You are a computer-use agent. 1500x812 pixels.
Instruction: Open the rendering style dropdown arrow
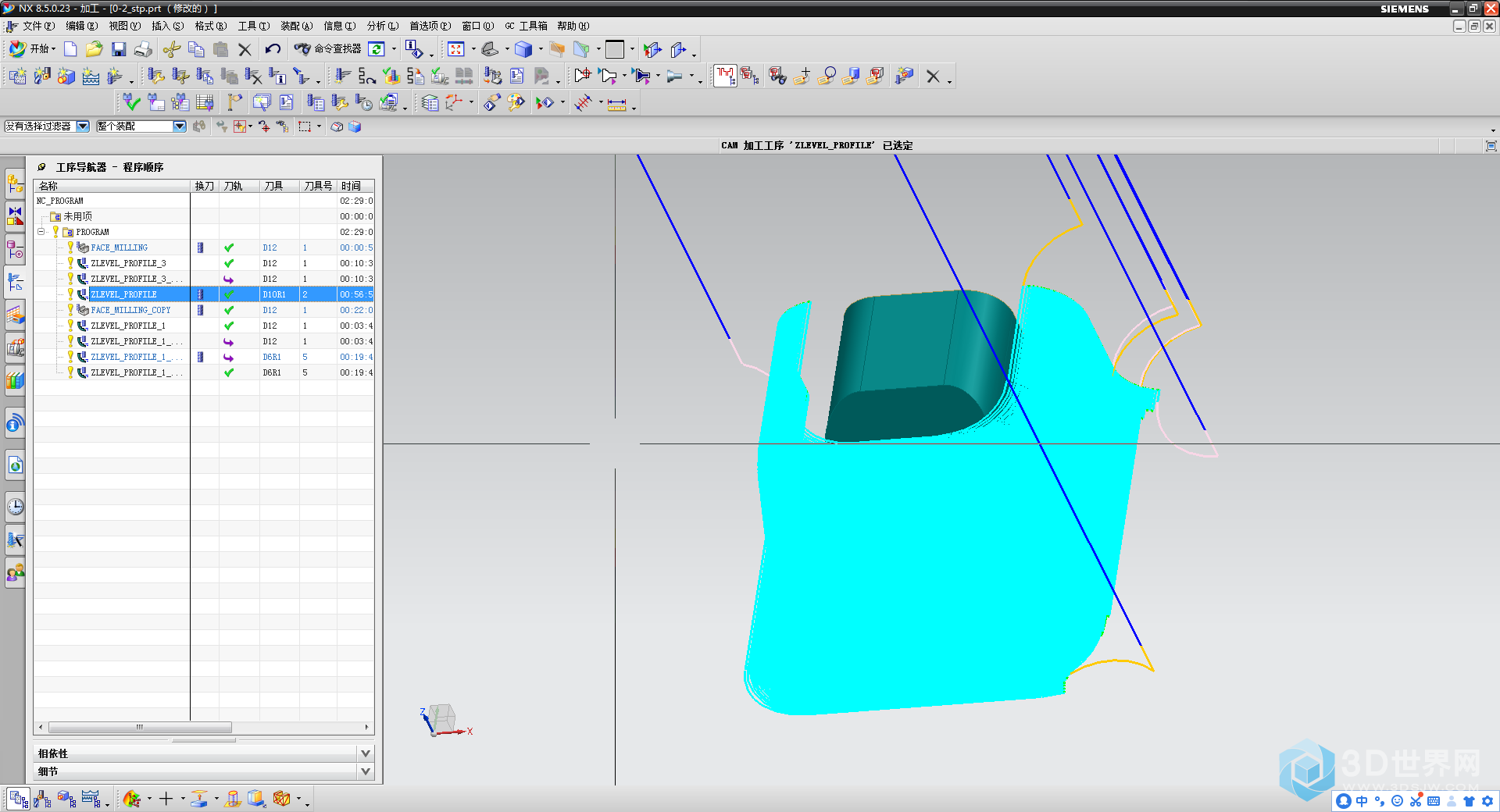541,49
